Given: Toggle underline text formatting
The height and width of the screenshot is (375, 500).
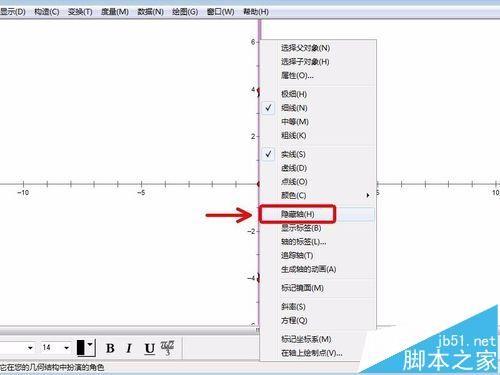Looking at the screenshot, I should pos(150,349).
